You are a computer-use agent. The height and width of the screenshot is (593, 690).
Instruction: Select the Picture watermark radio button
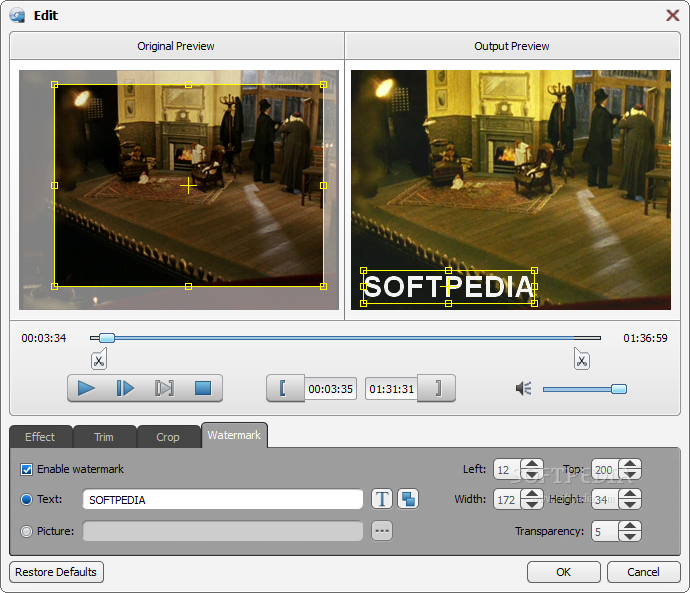tap(26, 531)
